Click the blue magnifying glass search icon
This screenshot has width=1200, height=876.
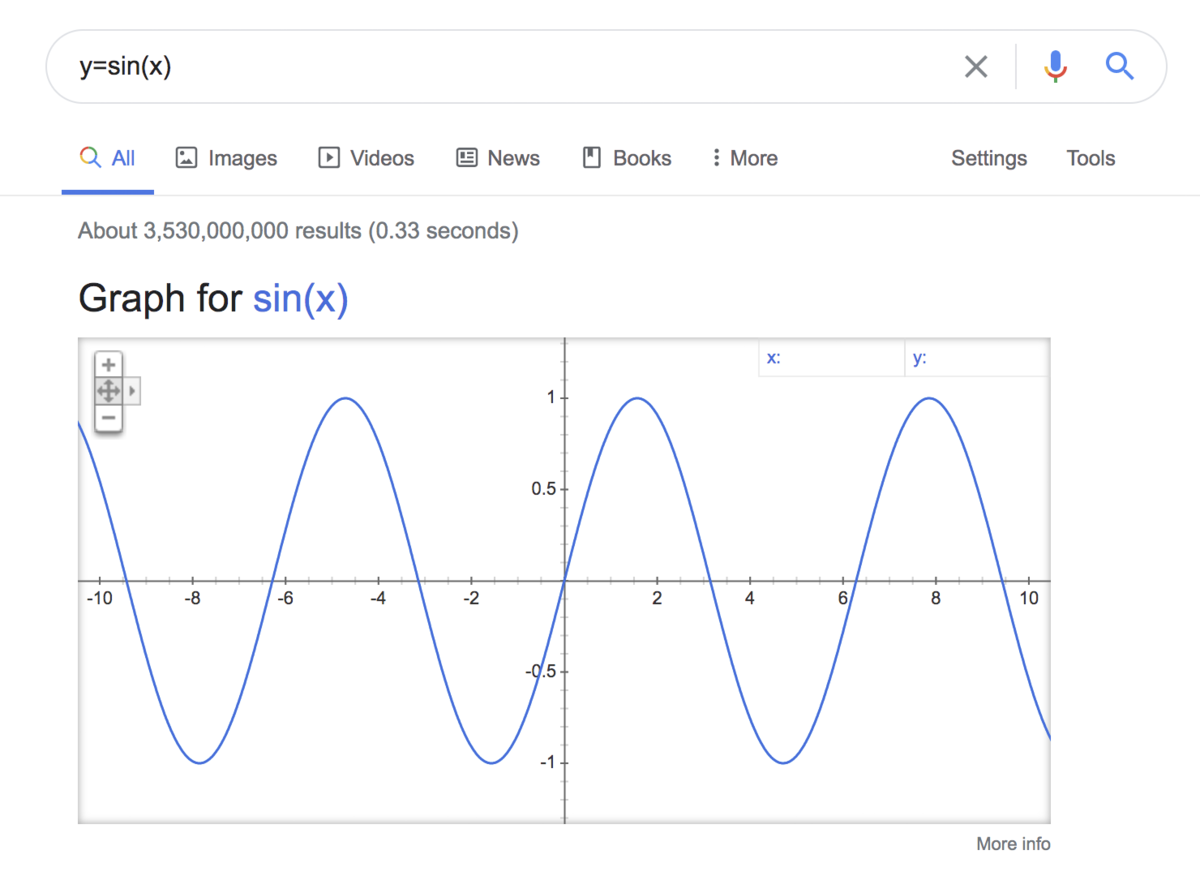click(x=1120, y=66)
